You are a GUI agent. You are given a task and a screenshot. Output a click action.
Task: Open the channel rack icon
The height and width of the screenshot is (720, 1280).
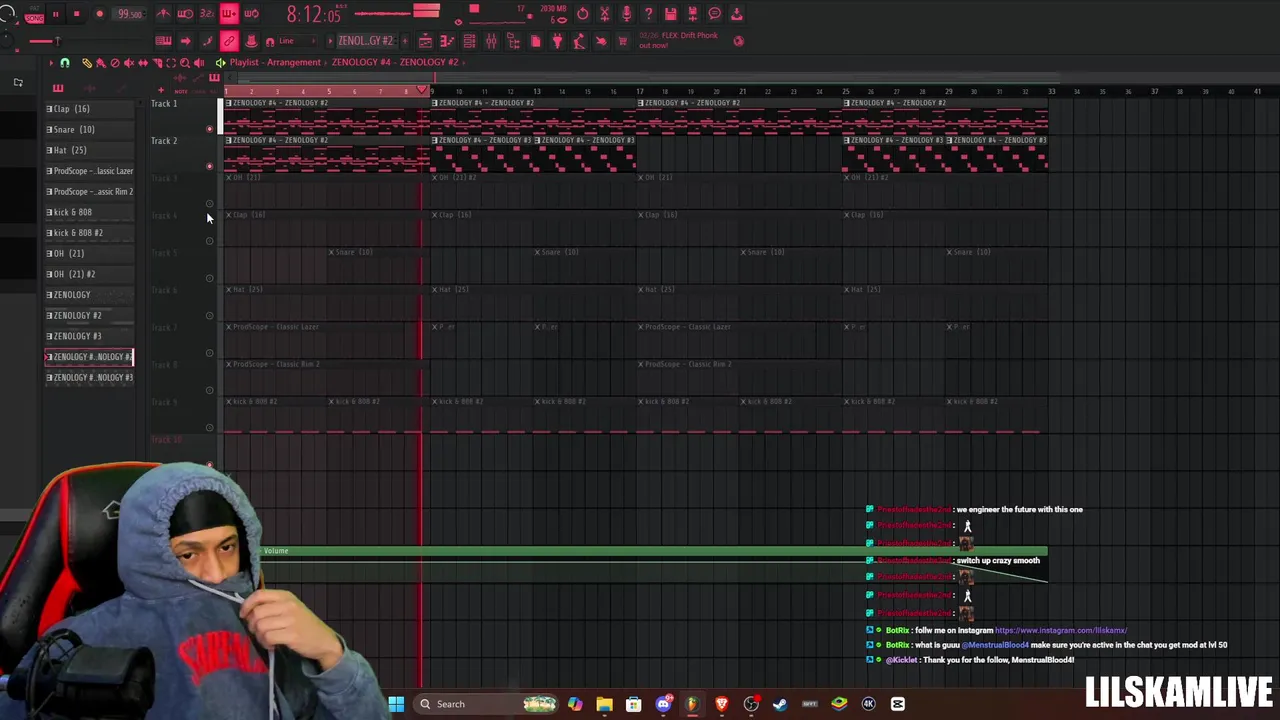tap(469, 41)
